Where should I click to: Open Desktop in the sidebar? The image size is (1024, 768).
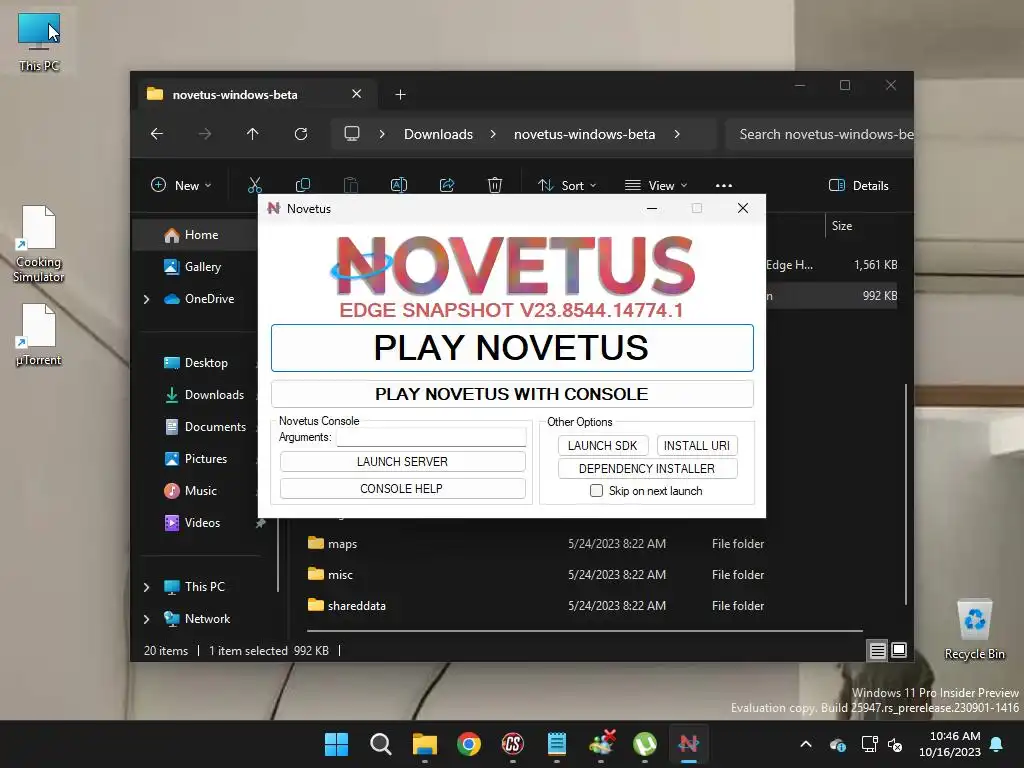click(x=206, y=362)
